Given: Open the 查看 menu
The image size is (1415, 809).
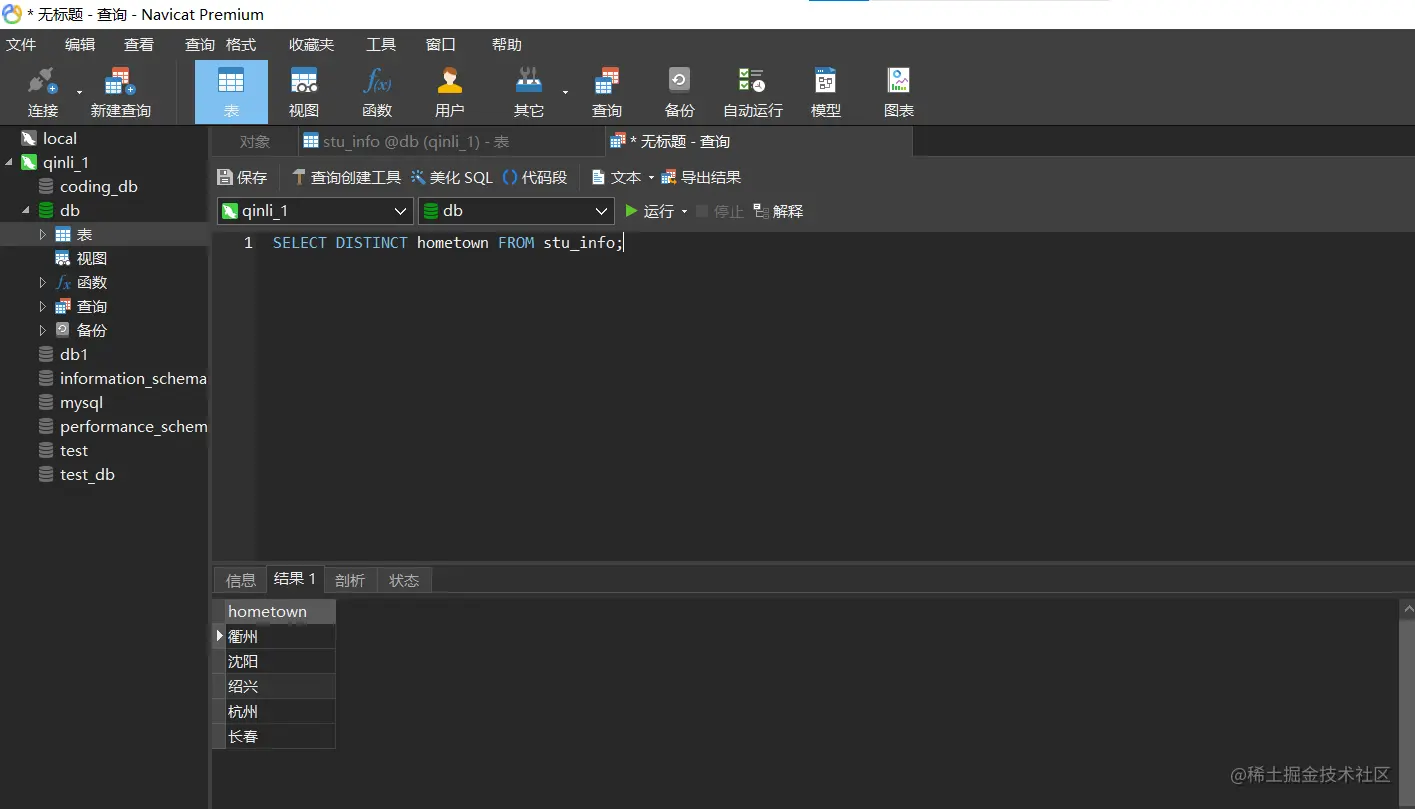Looking at the screenshot, I should [139, 44].
